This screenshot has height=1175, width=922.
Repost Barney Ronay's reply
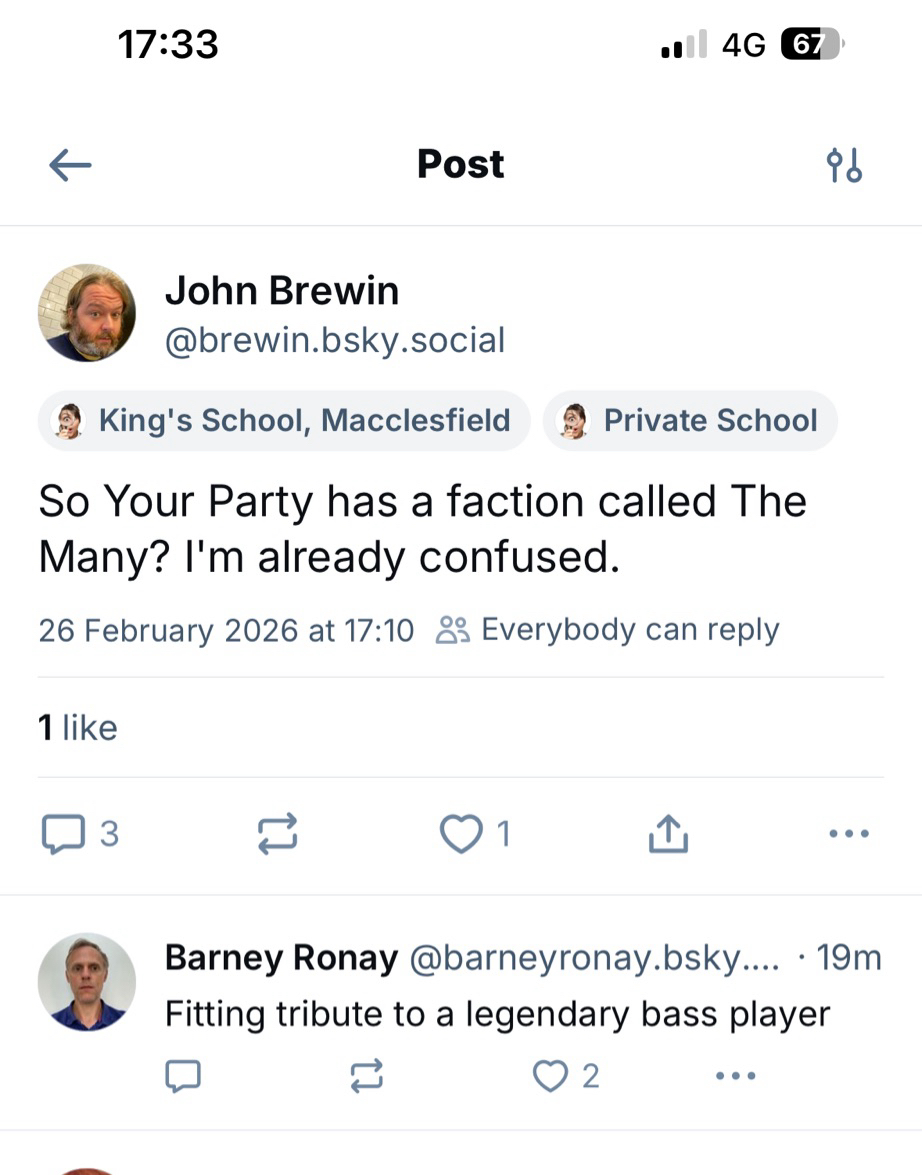[x=366, y=1076]
